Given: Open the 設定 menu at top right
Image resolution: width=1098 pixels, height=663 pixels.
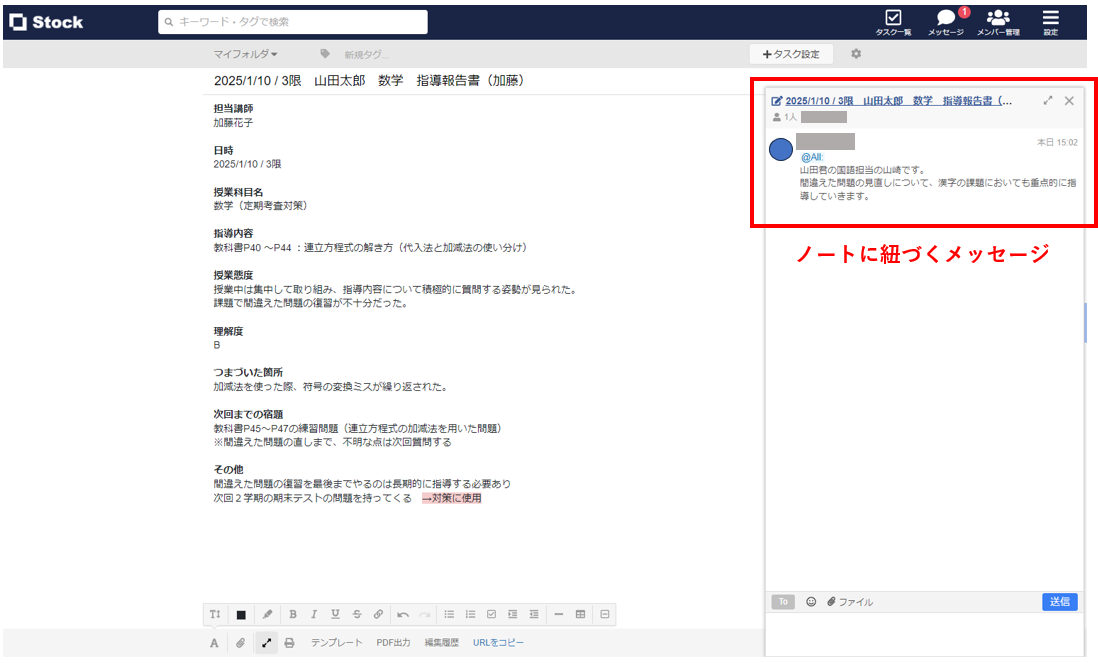Looking at the screenshot, I should 1048,21.
